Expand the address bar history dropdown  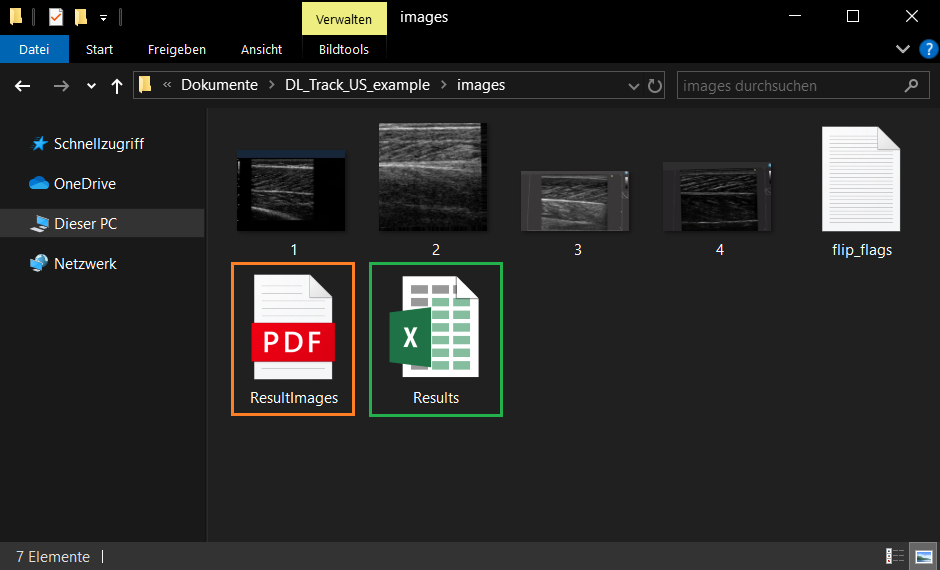pos(633,86)
